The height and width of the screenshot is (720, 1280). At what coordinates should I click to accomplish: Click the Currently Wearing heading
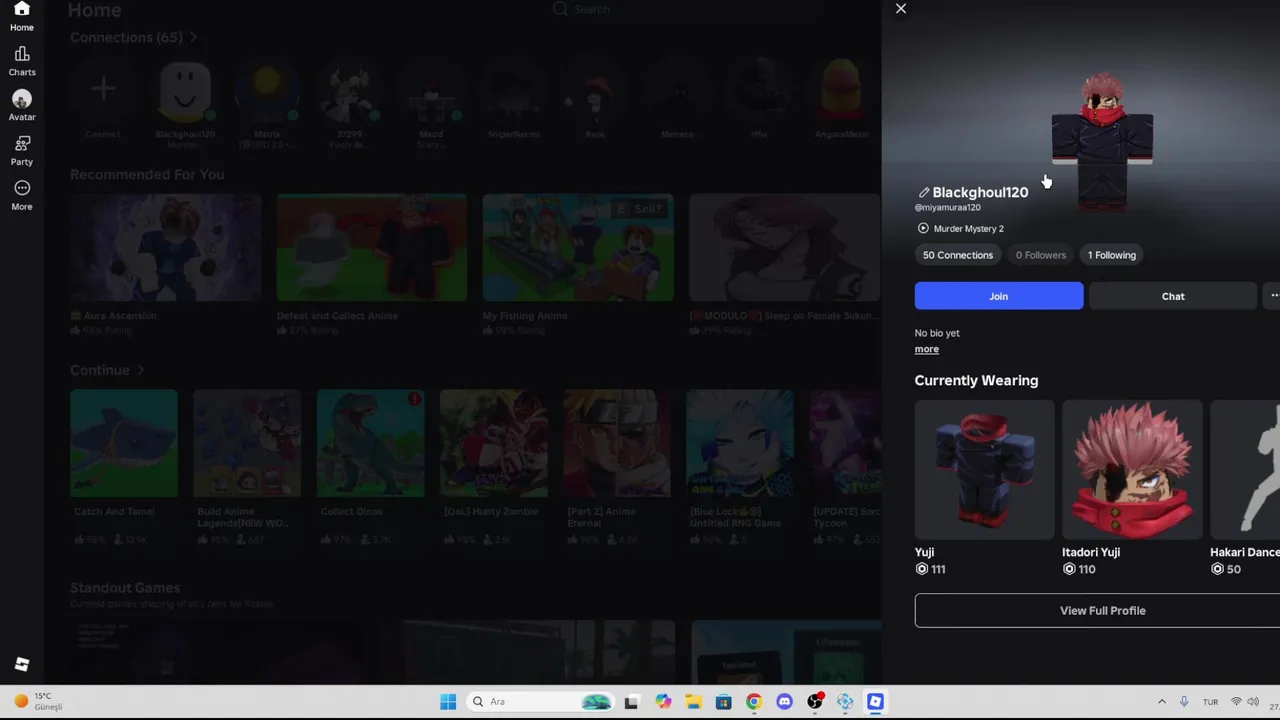pyautogui.click(x=976, y=380)
